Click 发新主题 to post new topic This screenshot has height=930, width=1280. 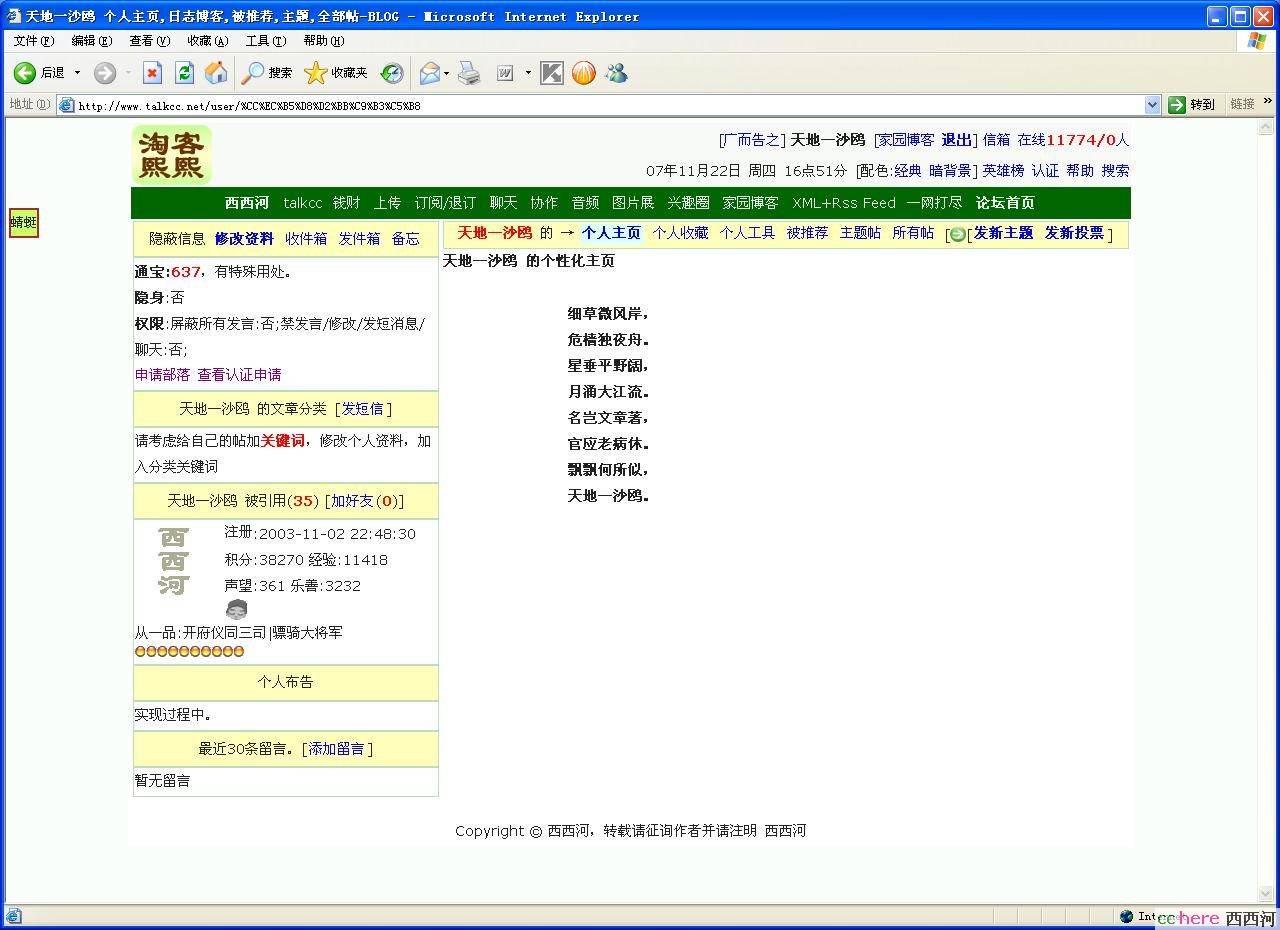click(1003, 233)
